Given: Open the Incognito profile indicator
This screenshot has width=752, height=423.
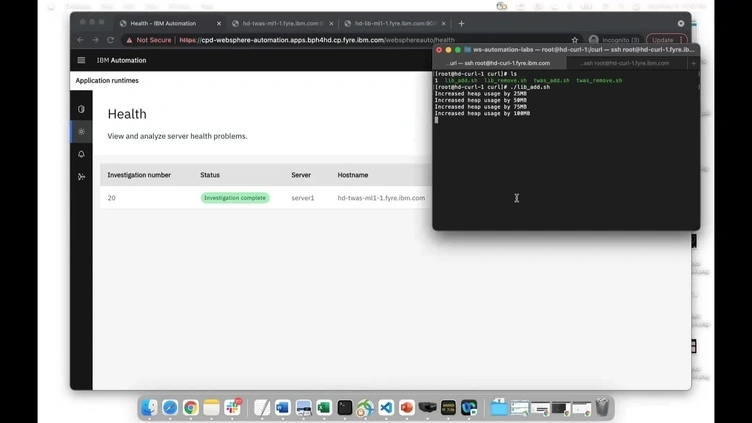Looking at the screenshot, I should point(614,40).
